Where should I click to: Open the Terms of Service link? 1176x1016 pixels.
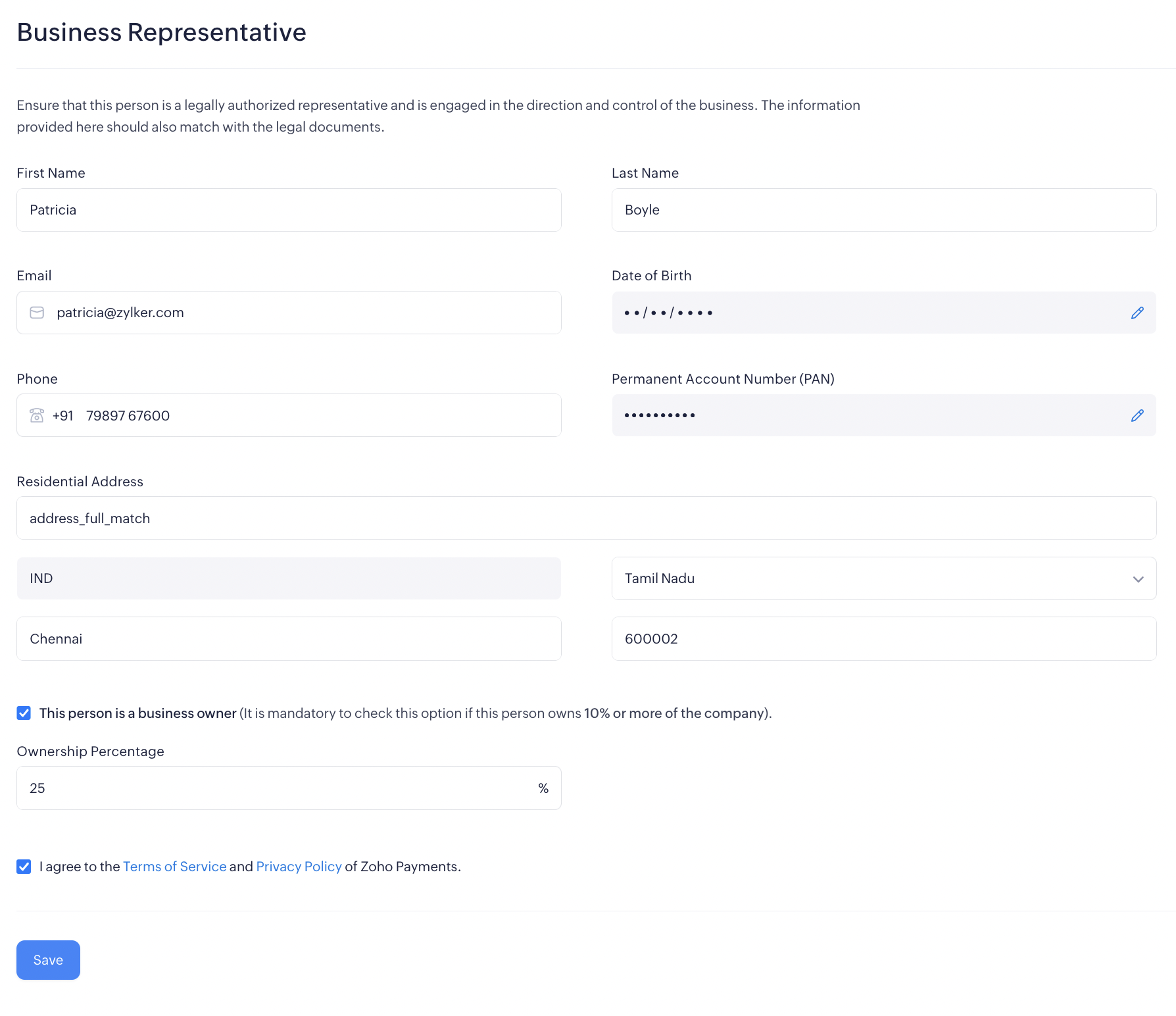point(174,867)
